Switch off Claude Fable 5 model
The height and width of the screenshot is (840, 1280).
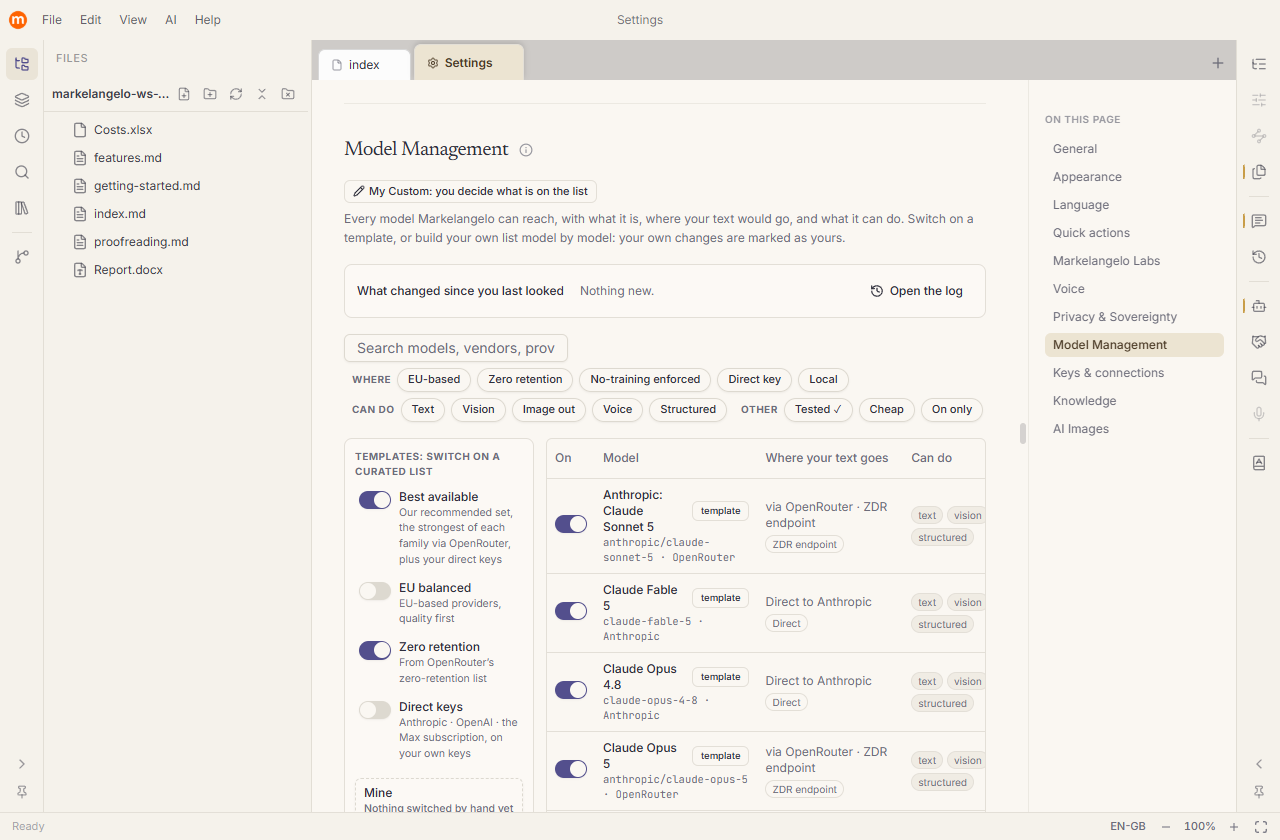pyautogui.click(x=571, y=611)
